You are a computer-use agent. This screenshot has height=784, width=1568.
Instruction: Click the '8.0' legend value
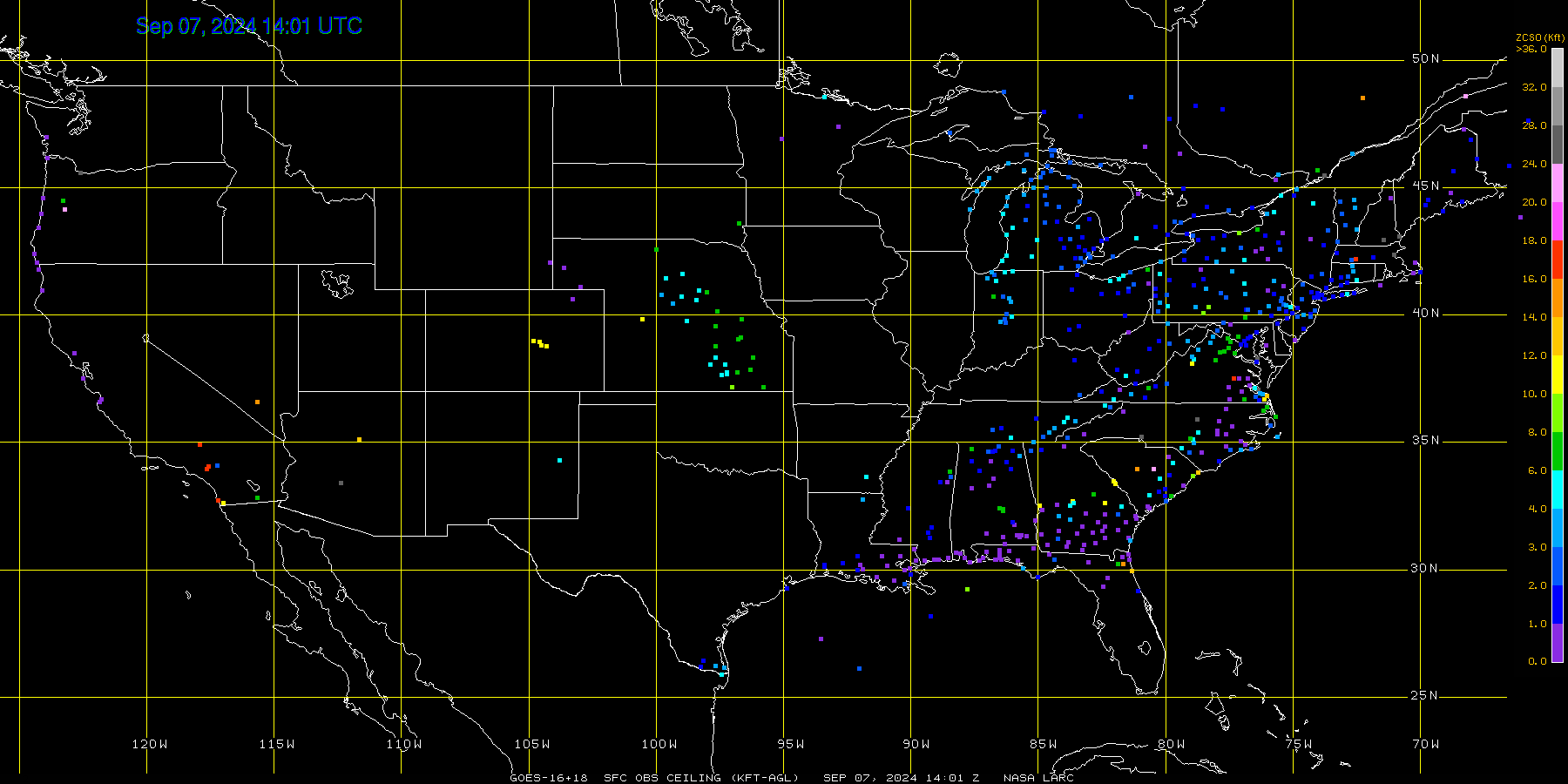click(x=1538, y=432)
